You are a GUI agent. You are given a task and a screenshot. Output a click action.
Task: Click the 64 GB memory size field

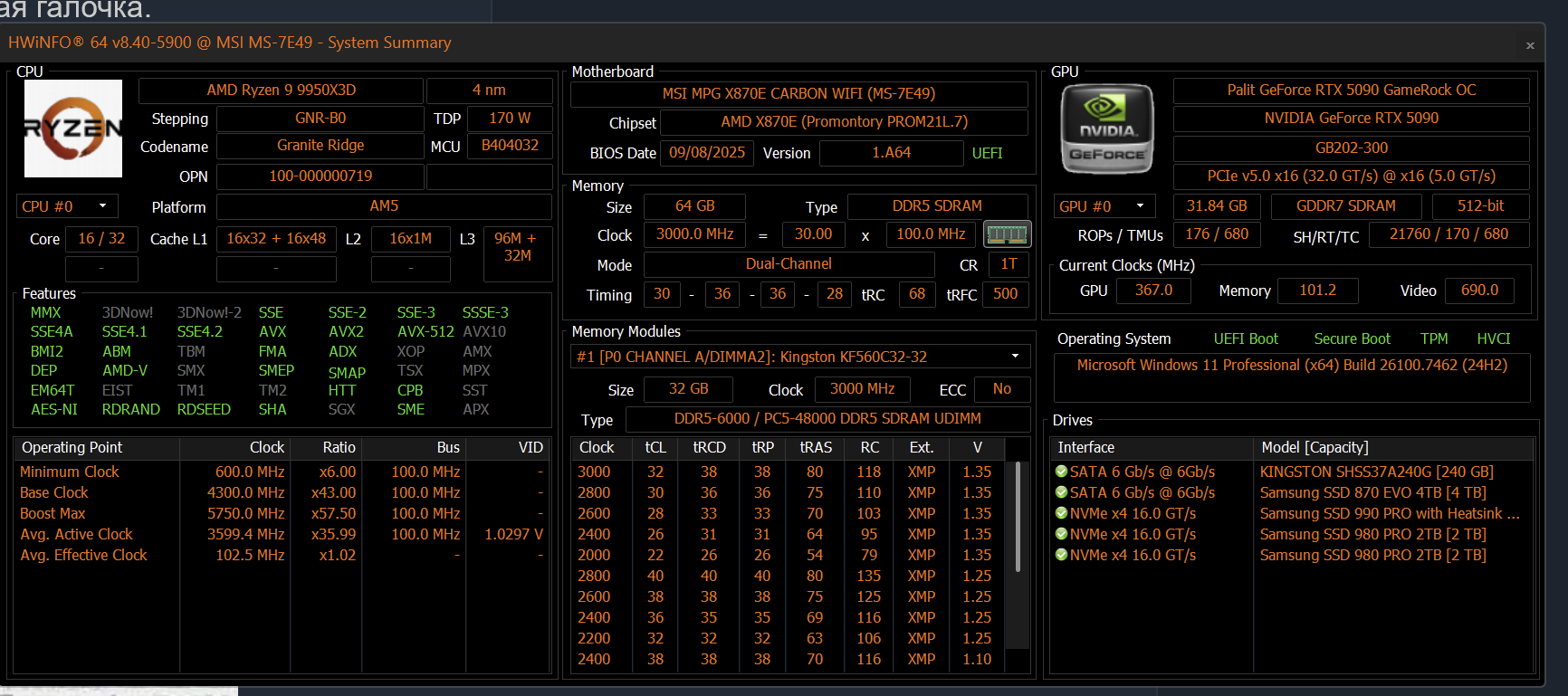pos(694,206)
